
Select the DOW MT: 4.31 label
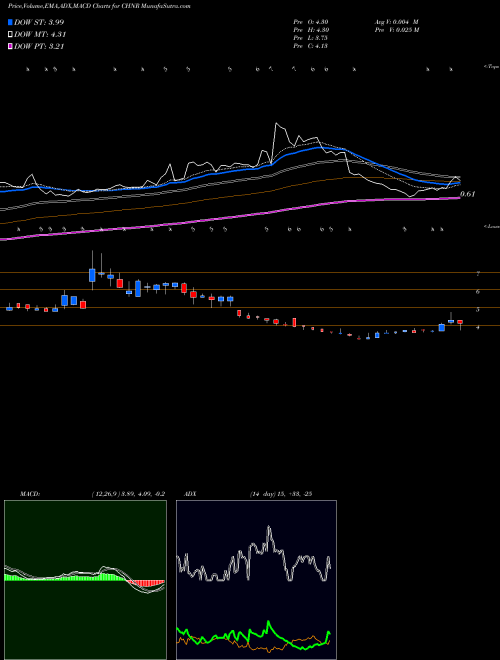40,35
